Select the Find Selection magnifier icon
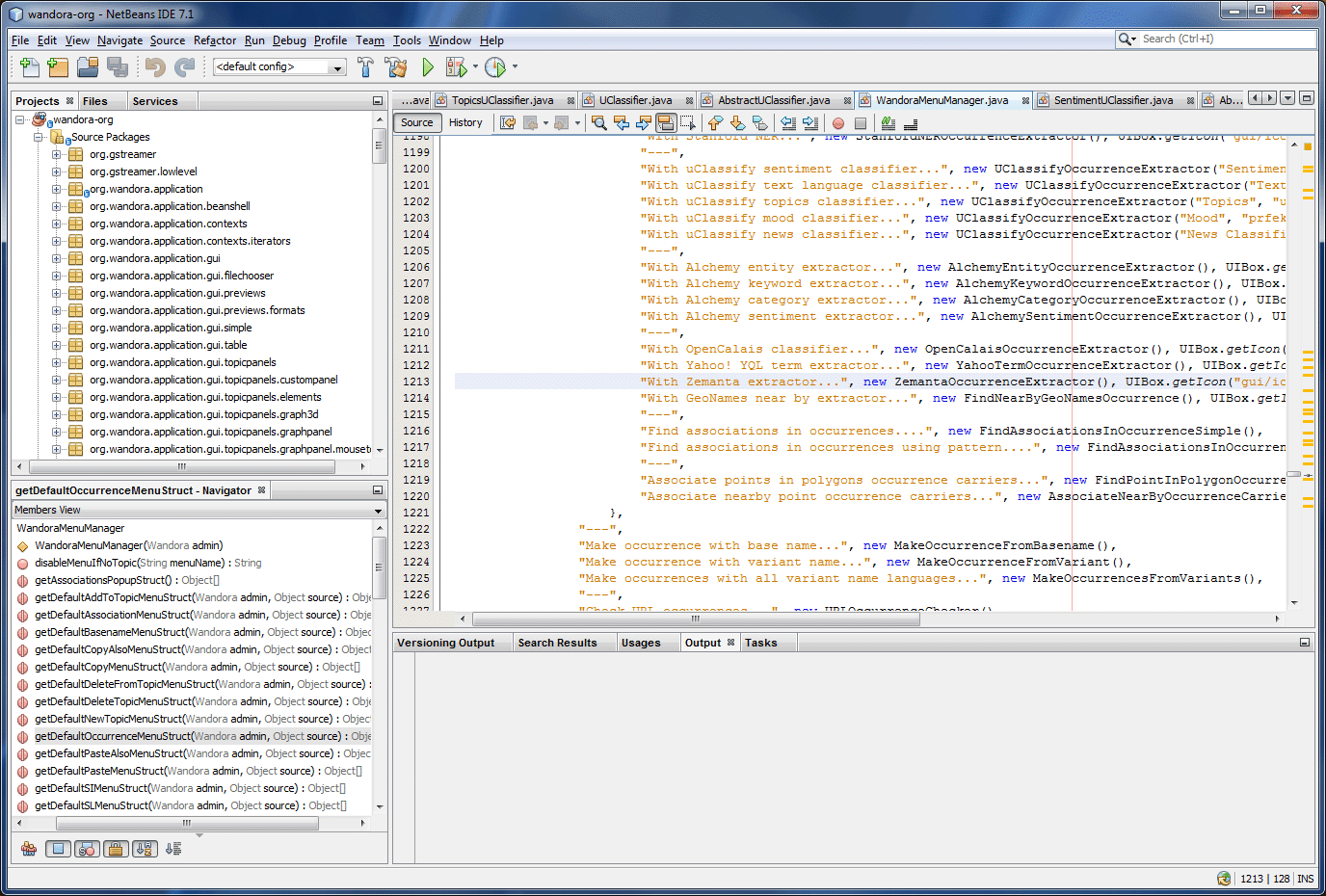Screen dimensions: 1326x896 (599, 122)
